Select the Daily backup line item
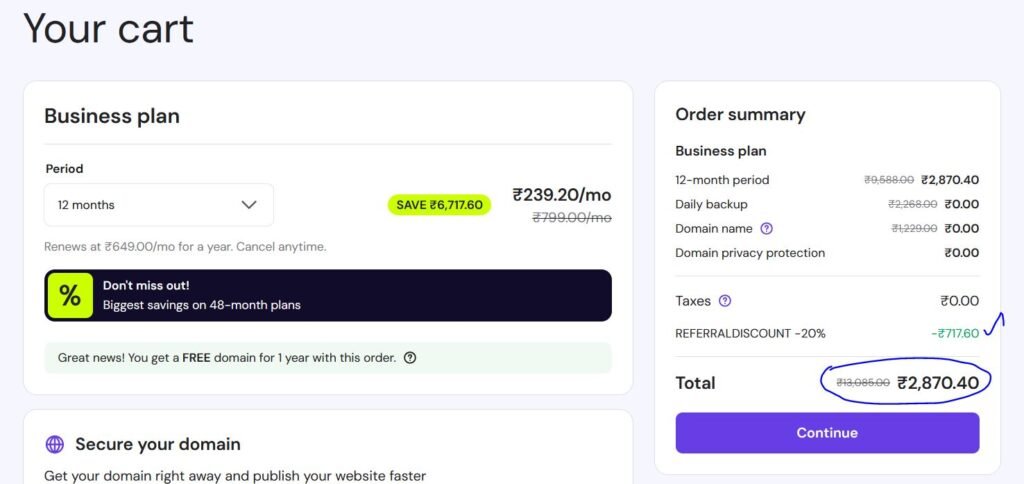 (x=711, y=204)
